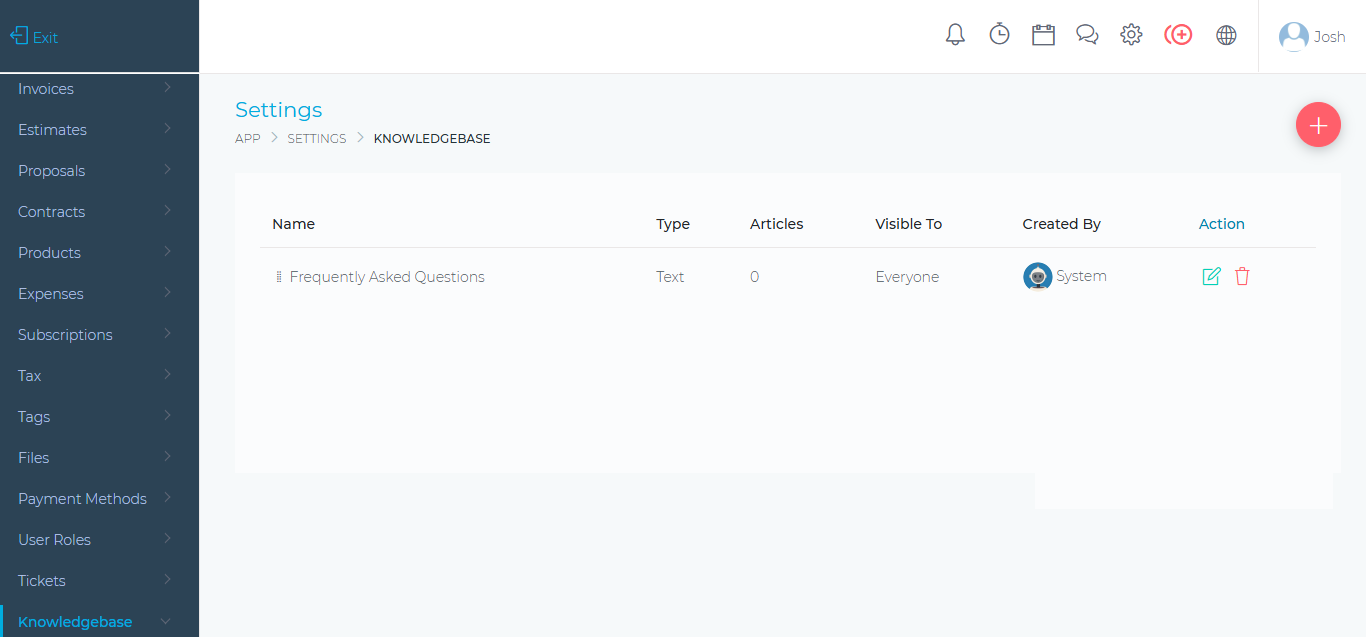Click the System user avatar
Viewport: 1366px width, 637px height.
(x=1037, y=277)
